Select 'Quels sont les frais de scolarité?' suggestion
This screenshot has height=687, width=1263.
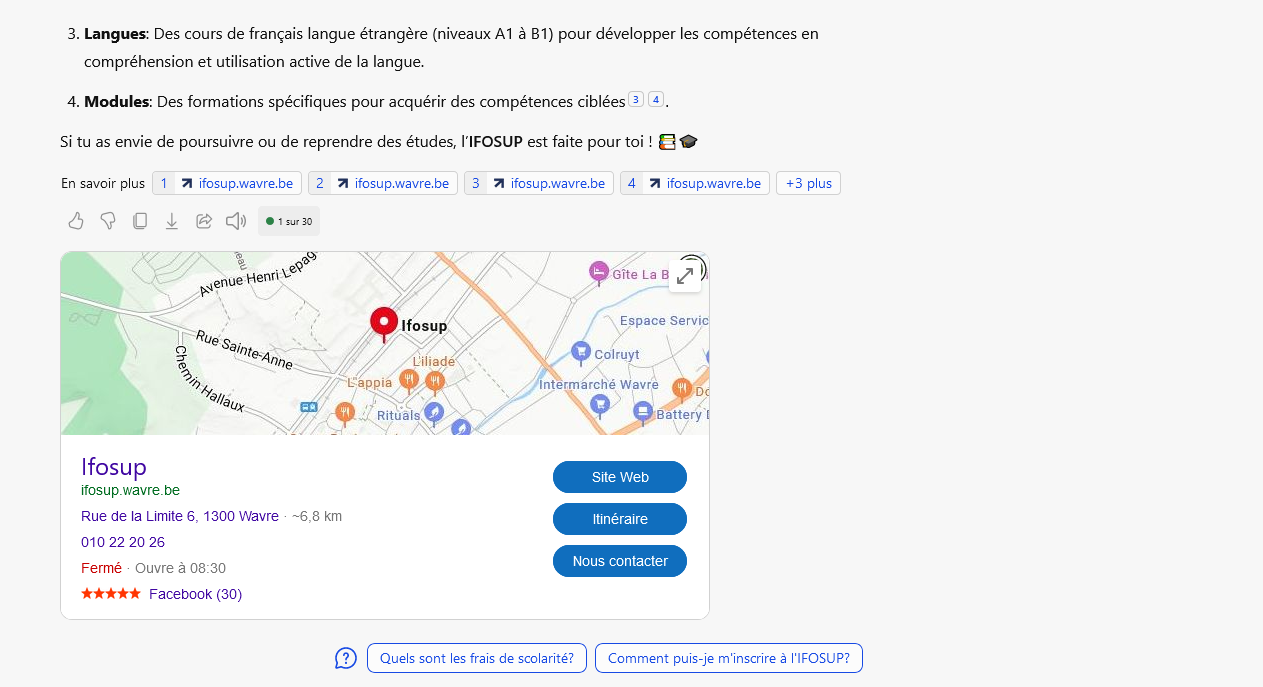tap(477, 658)
